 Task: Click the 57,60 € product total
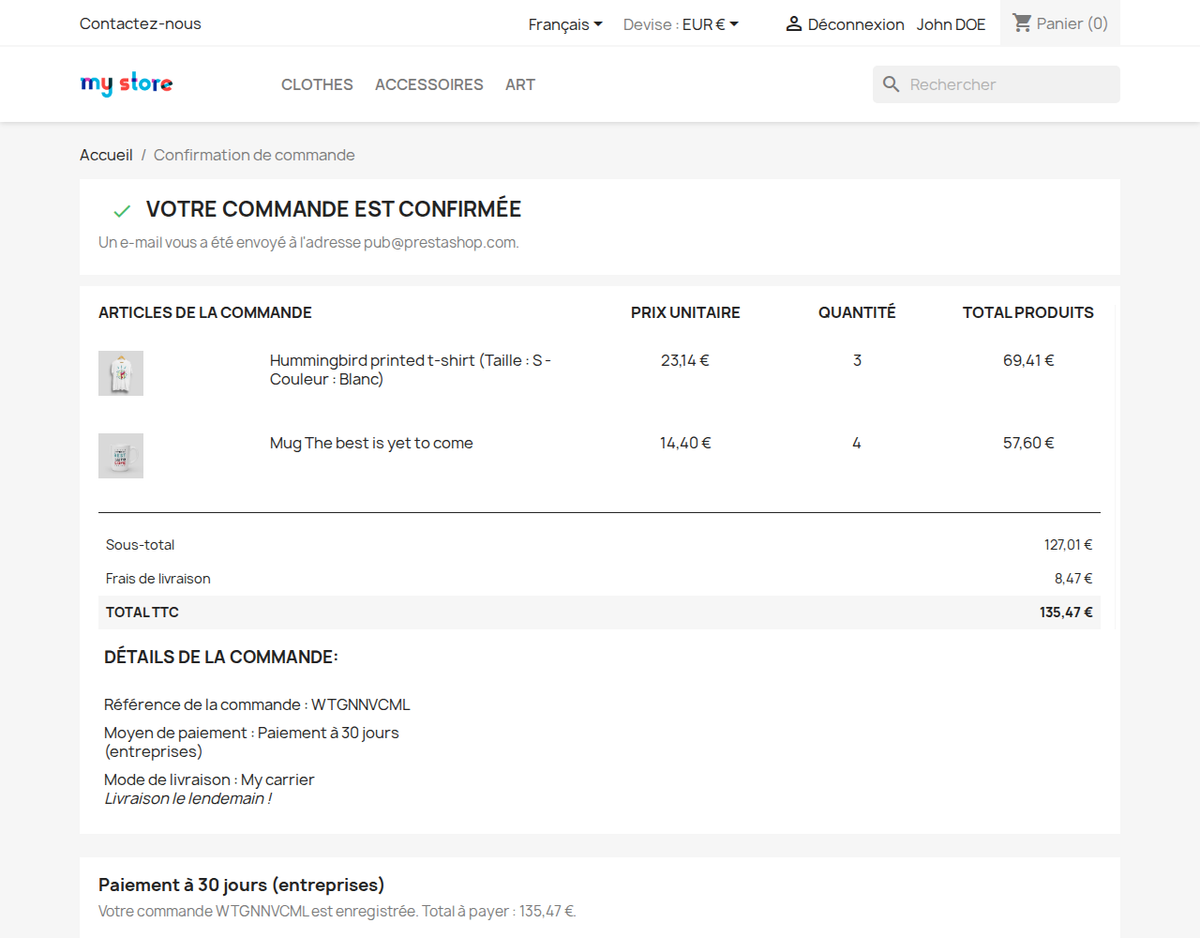pos(1028,443)
